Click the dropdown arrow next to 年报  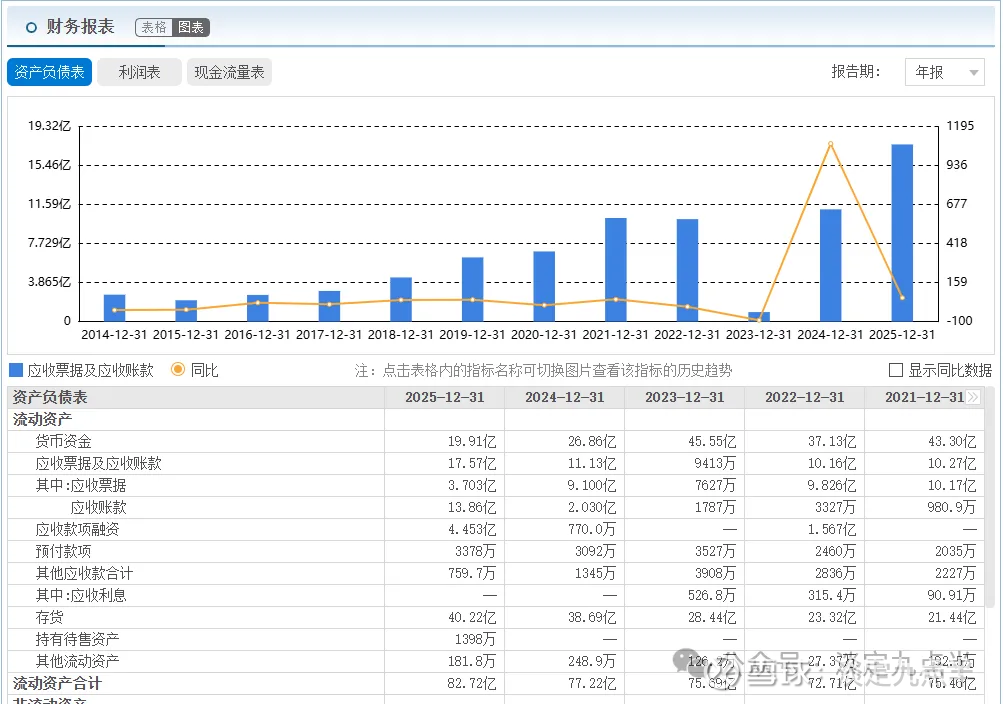[973, 73]
